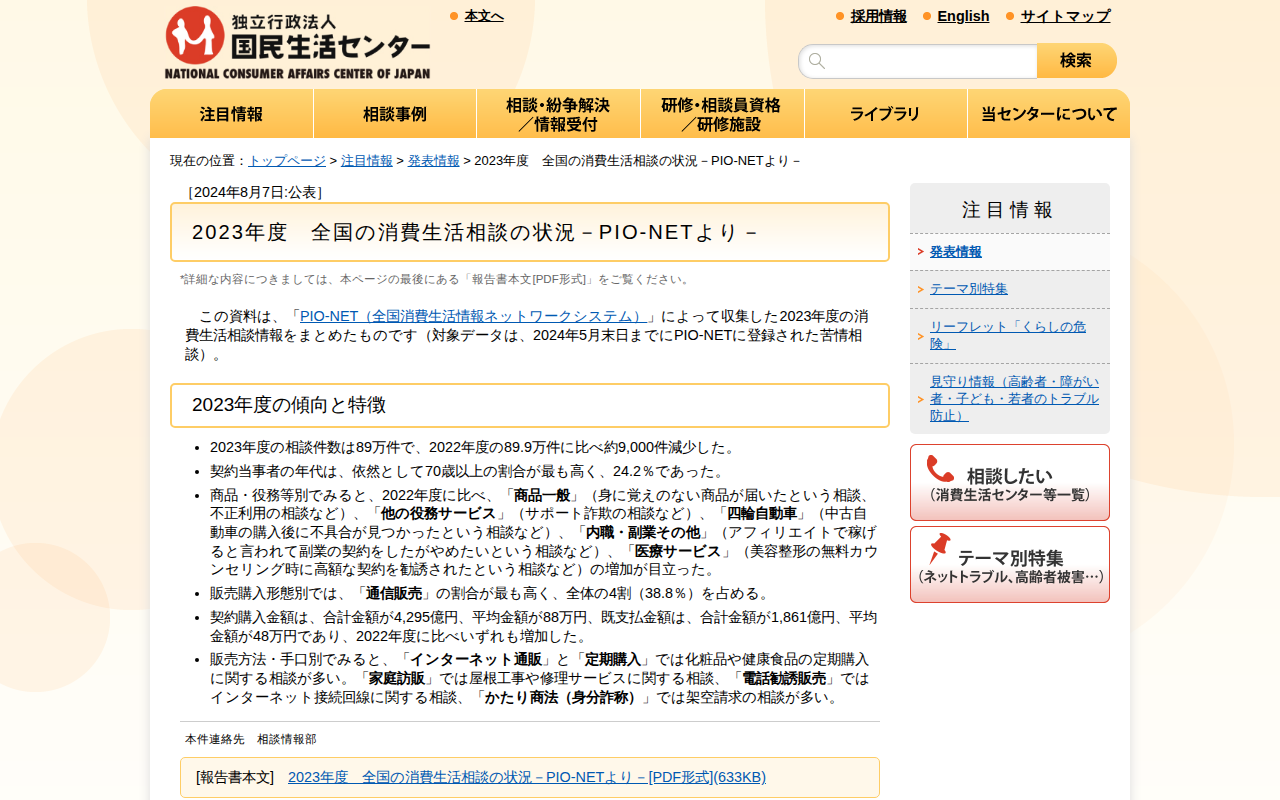Screen dimensions: 1280x800
Task: Click the orange dot beside 本文へ
Action: [454, 16]
